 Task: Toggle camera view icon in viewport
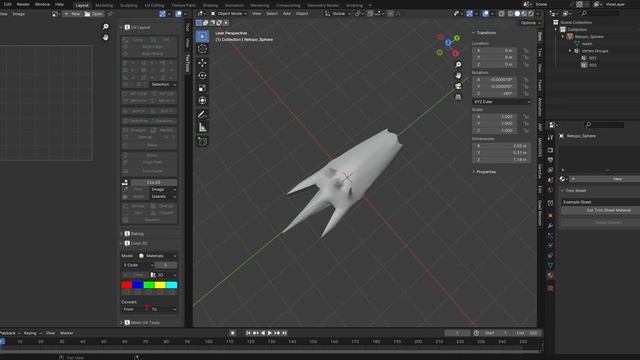[x=458, y=86]
